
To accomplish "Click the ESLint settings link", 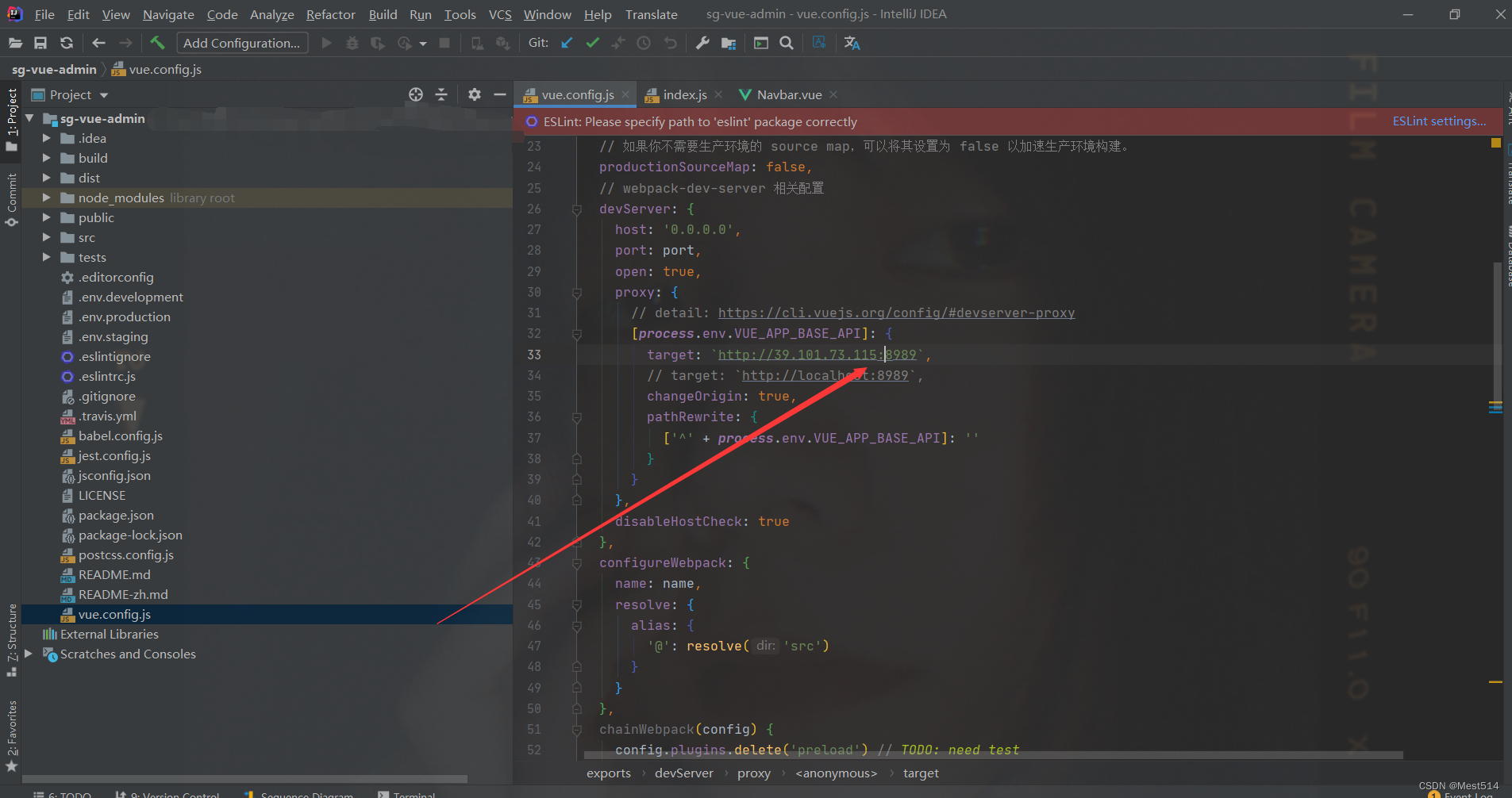I will (1438, 121).
